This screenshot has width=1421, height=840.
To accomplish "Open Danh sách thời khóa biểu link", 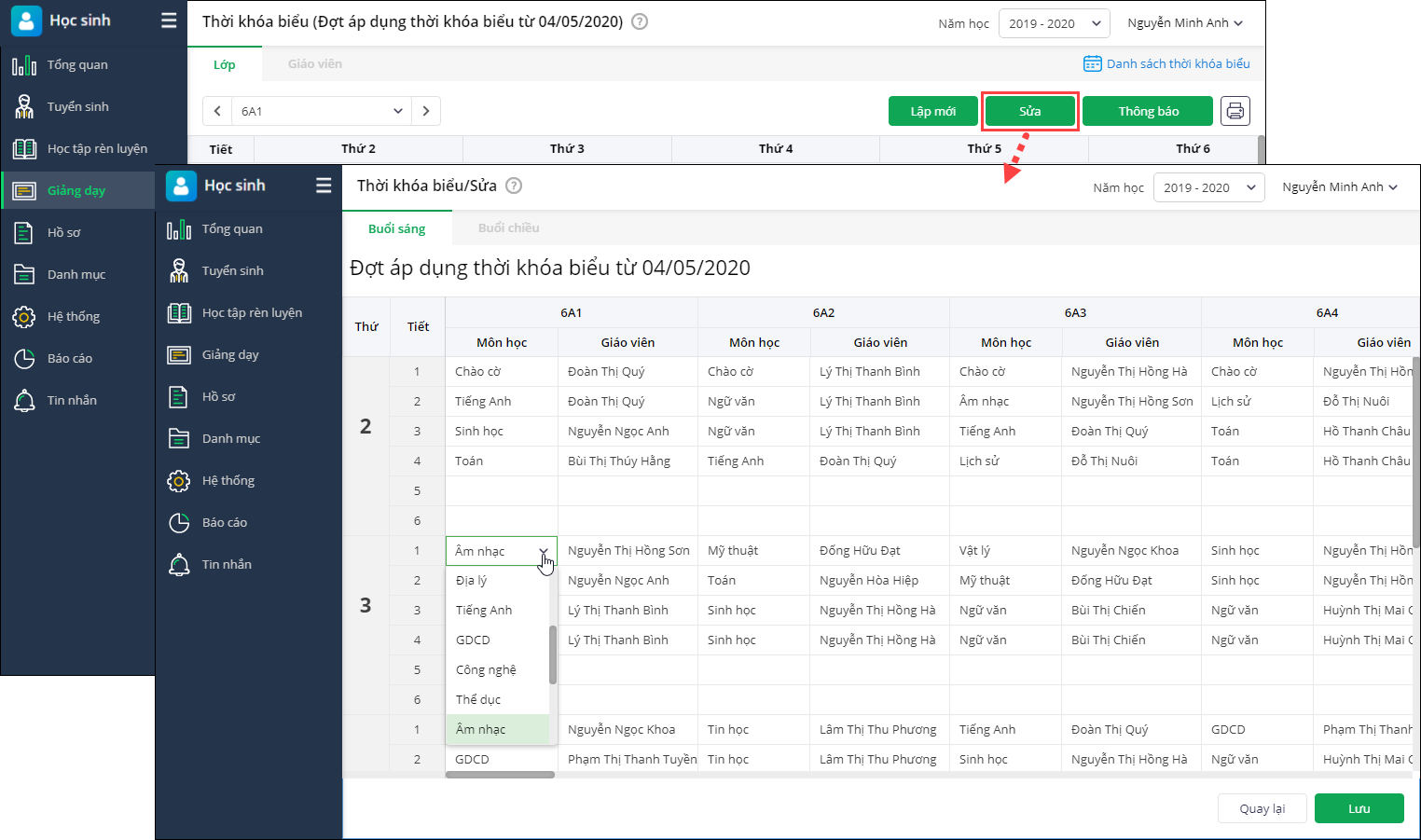I will (1166, 64).
